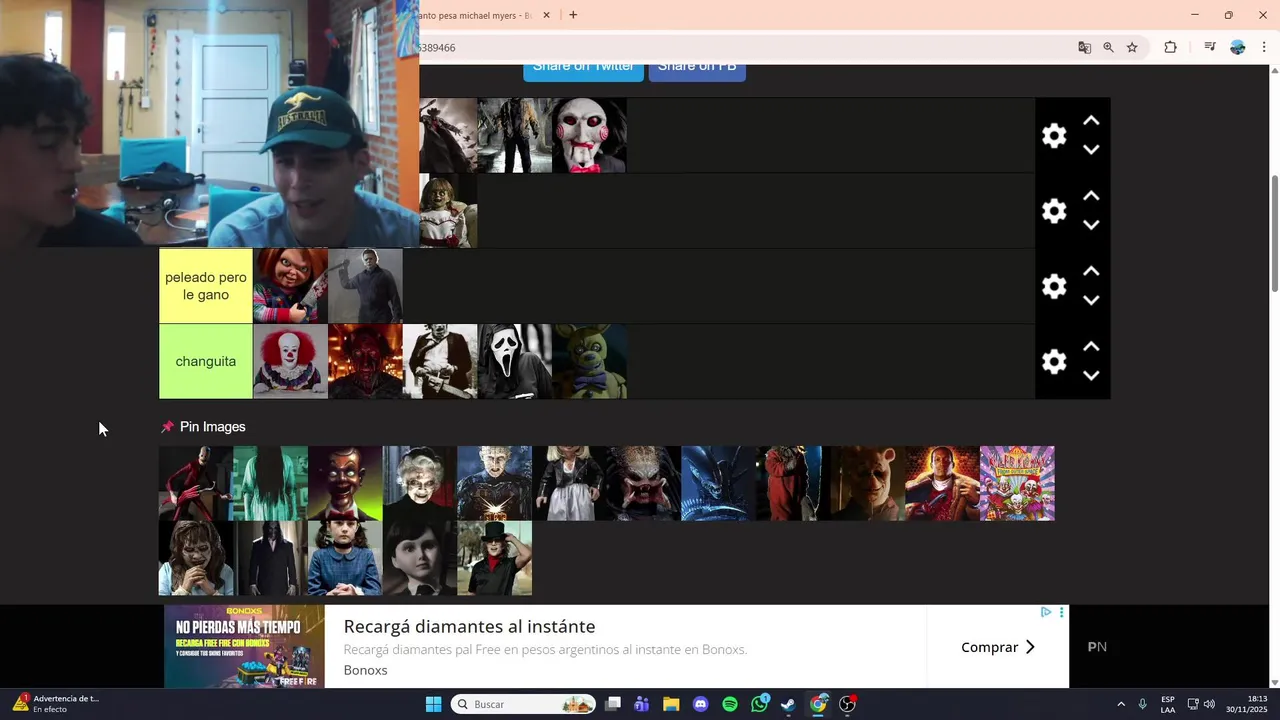Open a new browser tab
Image resolution: width=1280 pixels, height=720 pixels.
click(x=573, y=15)
